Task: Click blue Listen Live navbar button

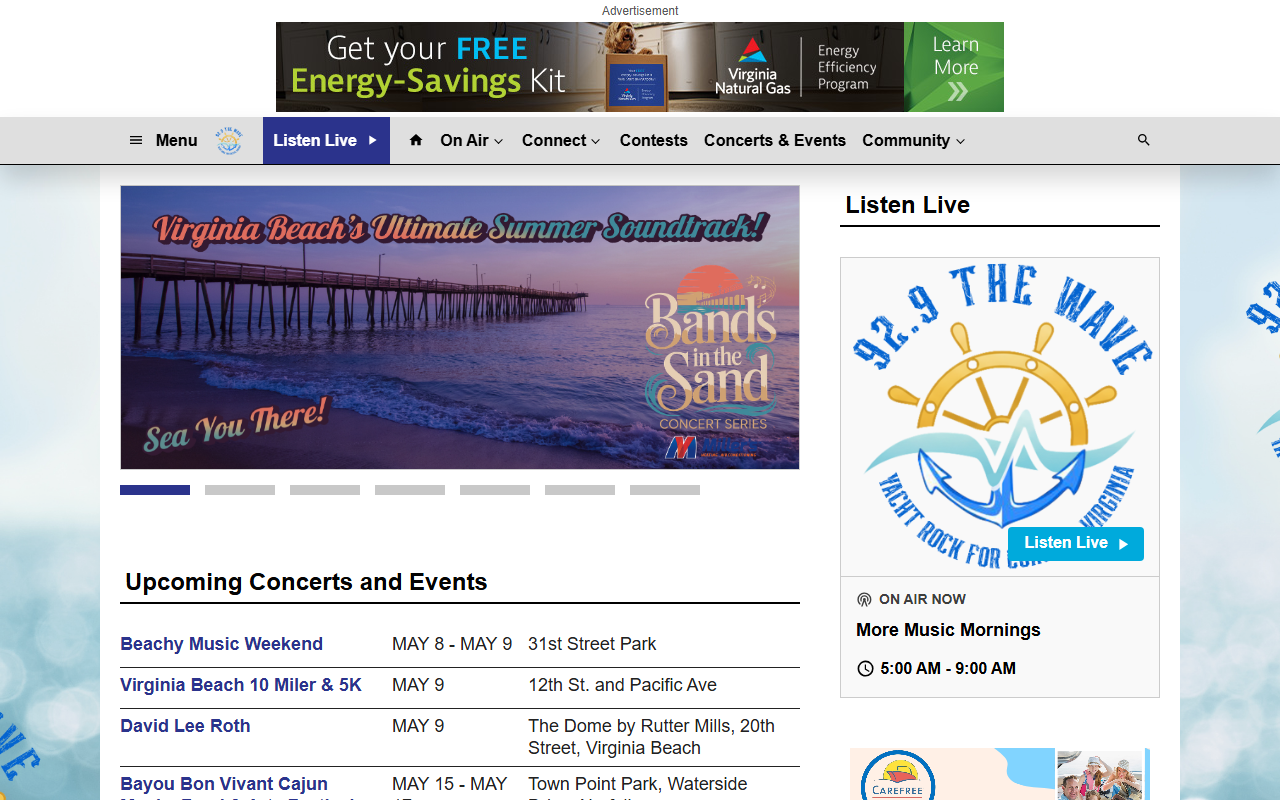Action: [x=326, y=140]
